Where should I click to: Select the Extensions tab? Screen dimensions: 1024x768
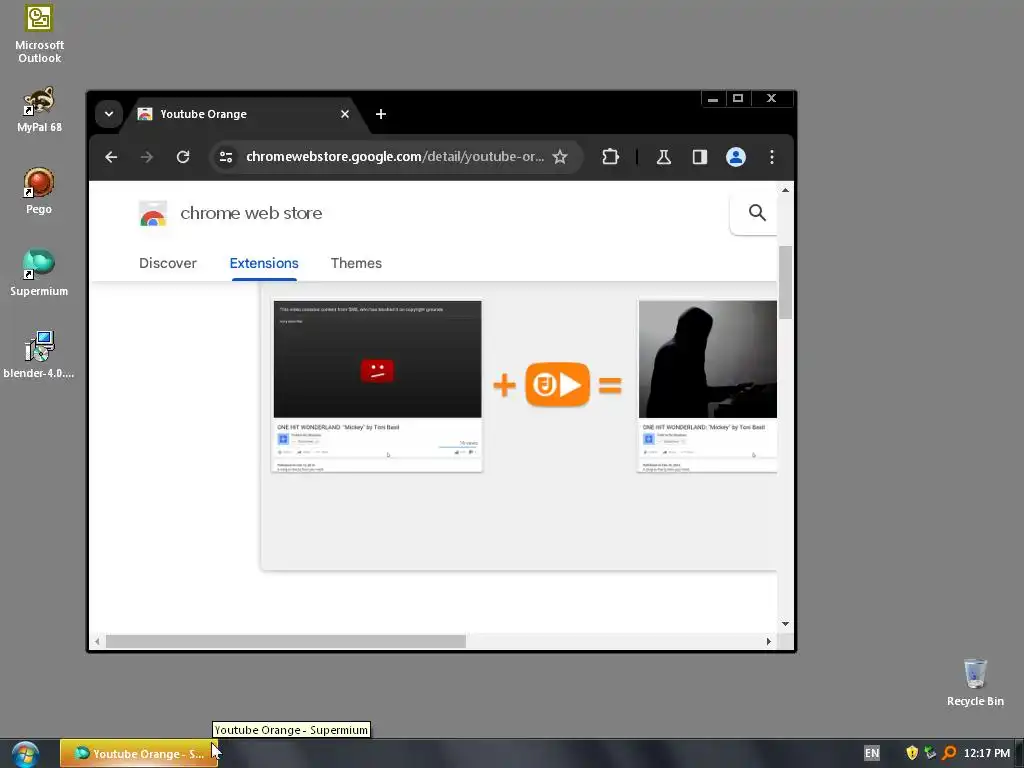[264, 263]
